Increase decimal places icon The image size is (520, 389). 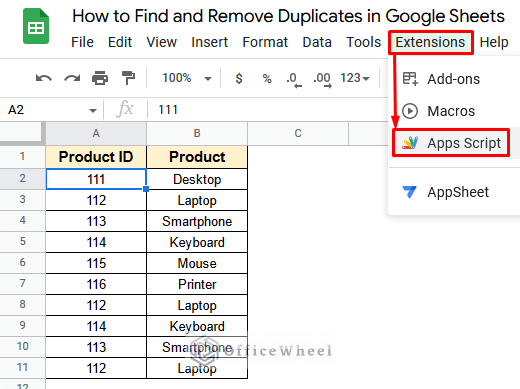[322, 80]
